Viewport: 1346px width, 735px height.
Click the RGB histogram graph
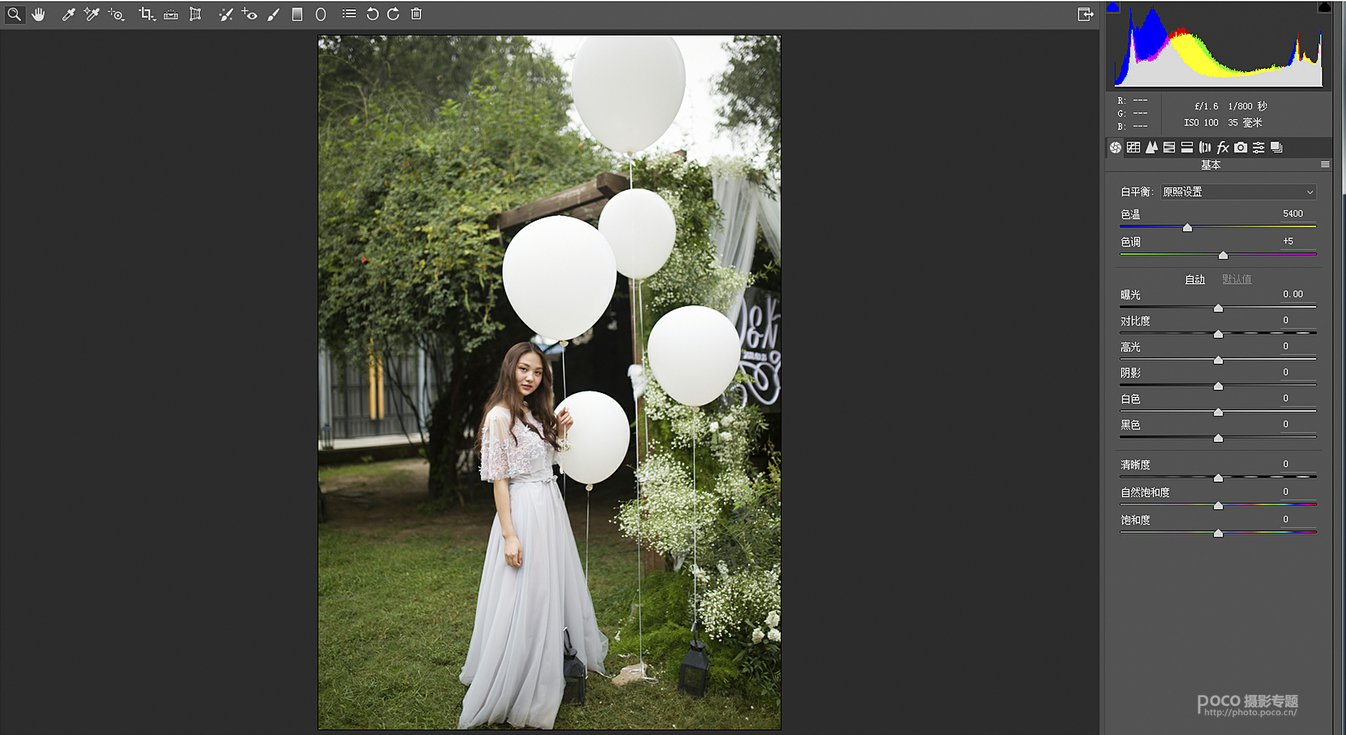click(x=1219, y=47)
